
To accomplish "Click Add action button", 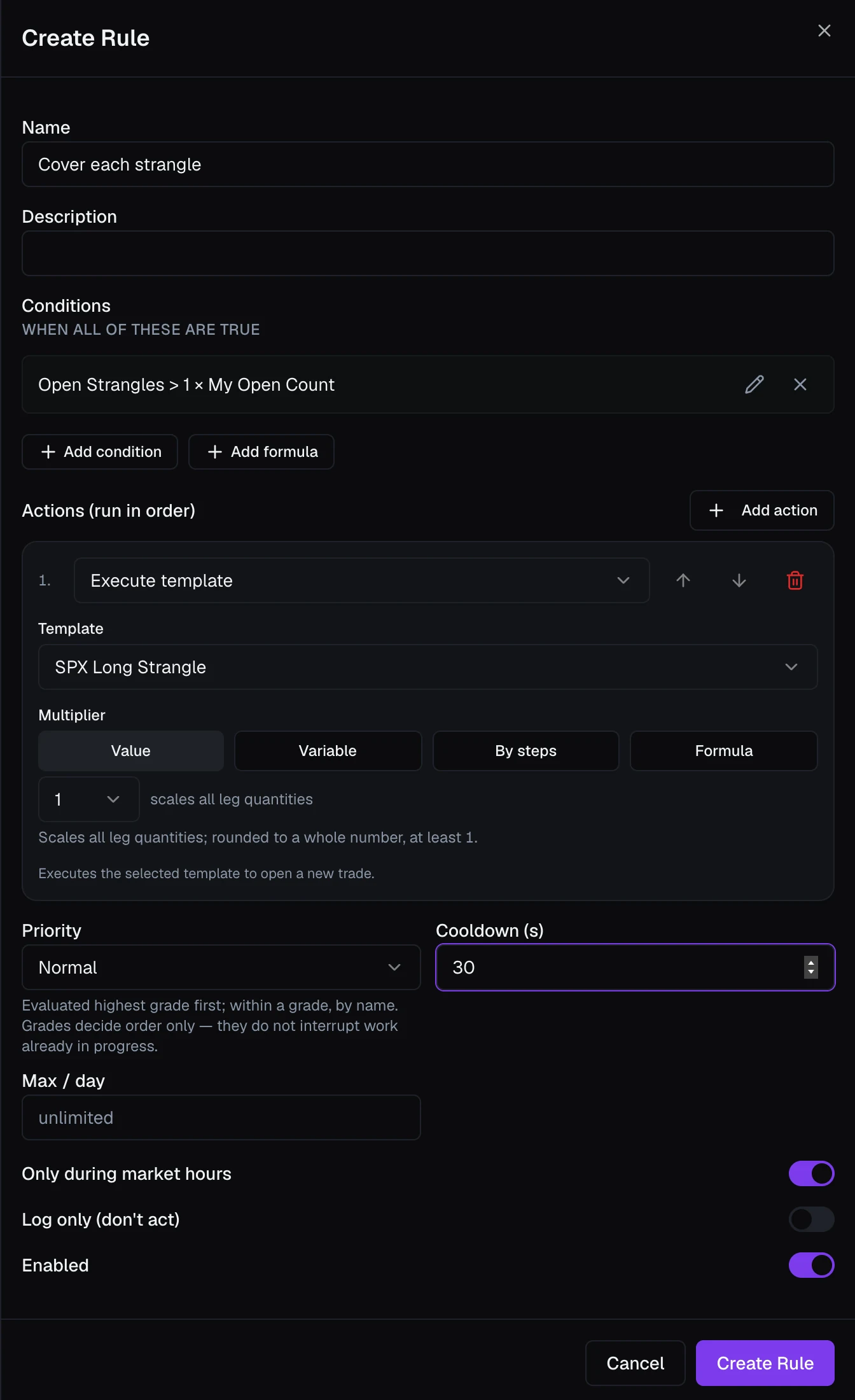I will [x=762, y=510].
